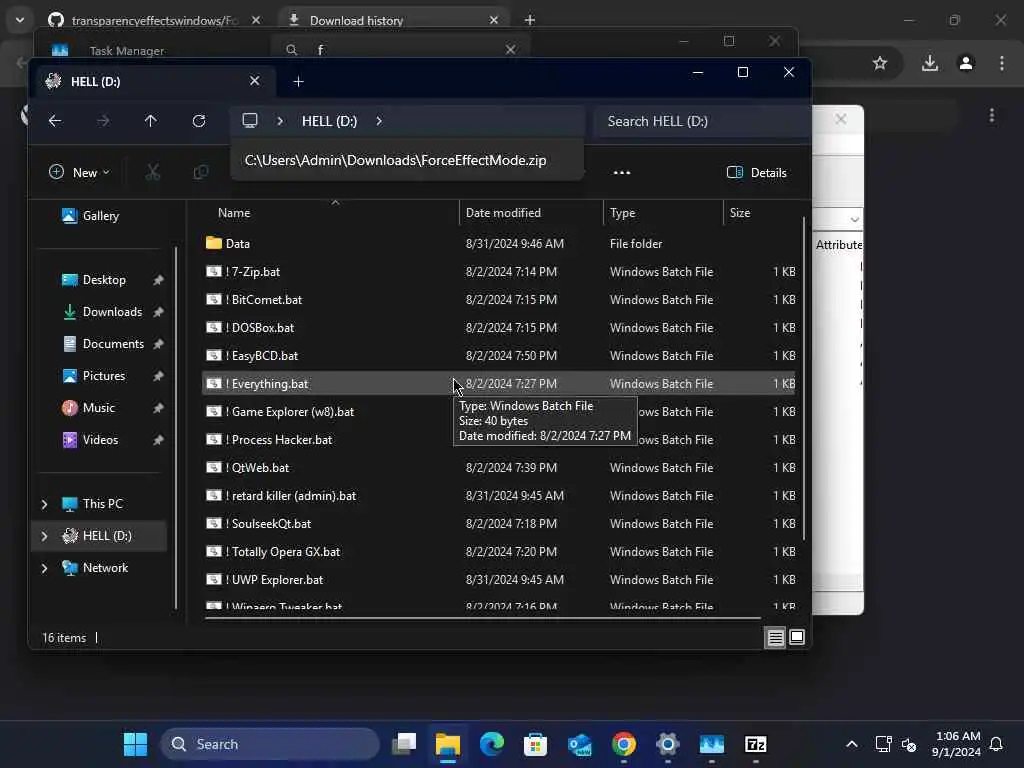Sort by the Name column
This screenshot has height=768, width=1024.
[330, 213]
